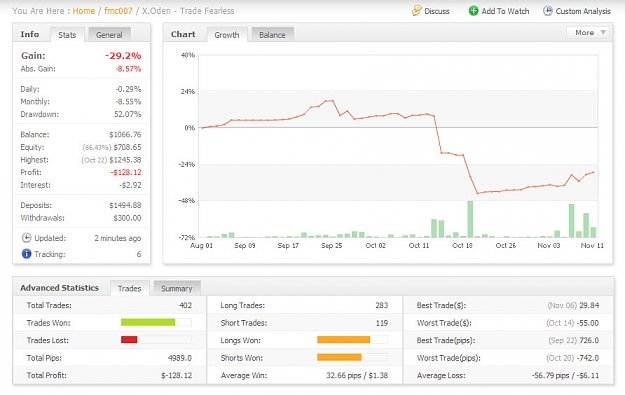Click the green Trades Won progress bar
Viewport: 625px width, 395px height.
148,322
